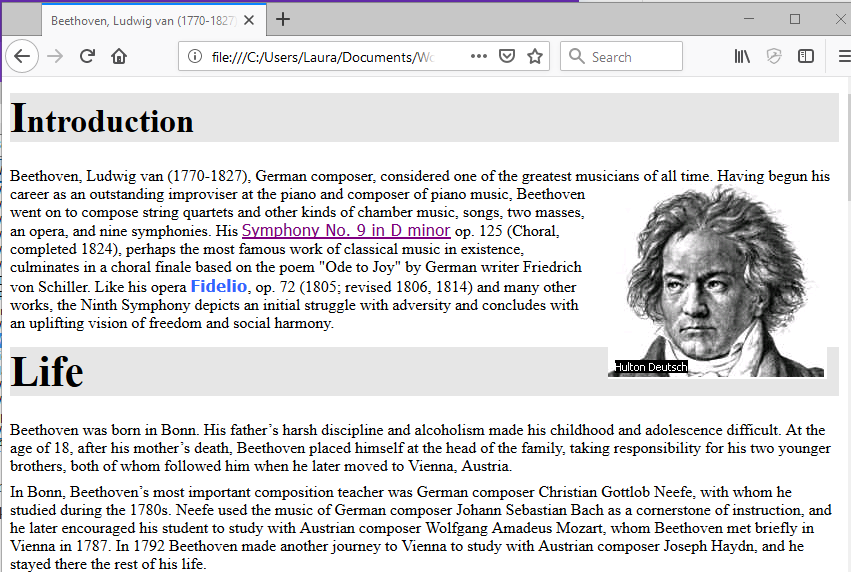Click the shield extension icon
Viewport: 851px width, 572px height.
point(774,56)
